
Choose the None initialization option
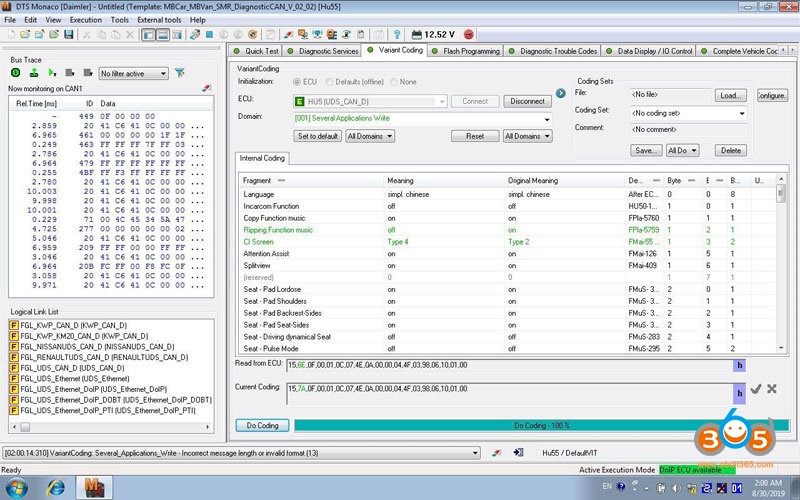394,81
